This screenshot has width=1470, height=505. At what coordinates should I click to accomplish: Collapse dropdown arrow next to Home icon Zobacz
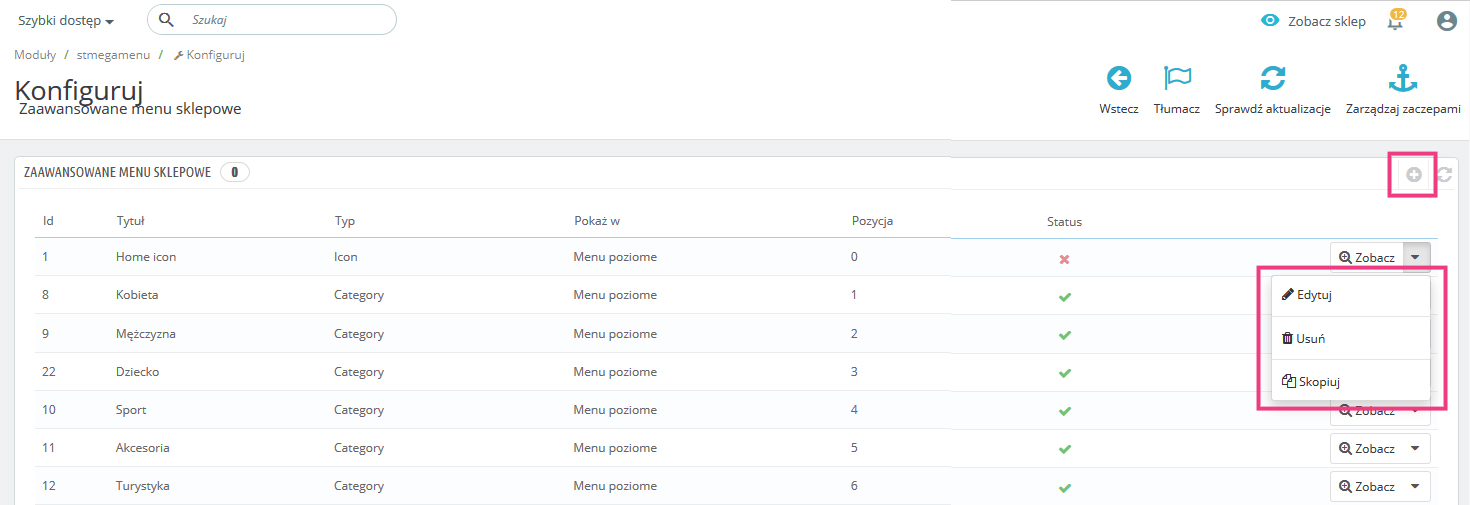pyautogui.click(x=1416, y=257)
